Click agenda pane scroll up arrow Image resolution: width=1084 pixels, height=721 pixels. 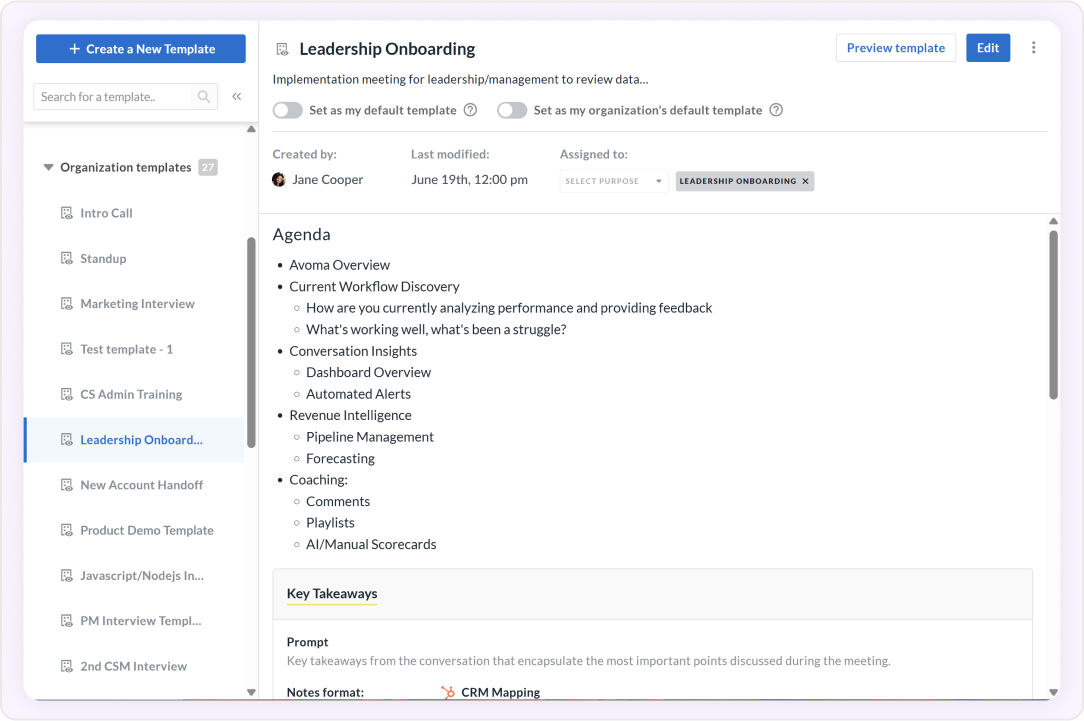1053,221
